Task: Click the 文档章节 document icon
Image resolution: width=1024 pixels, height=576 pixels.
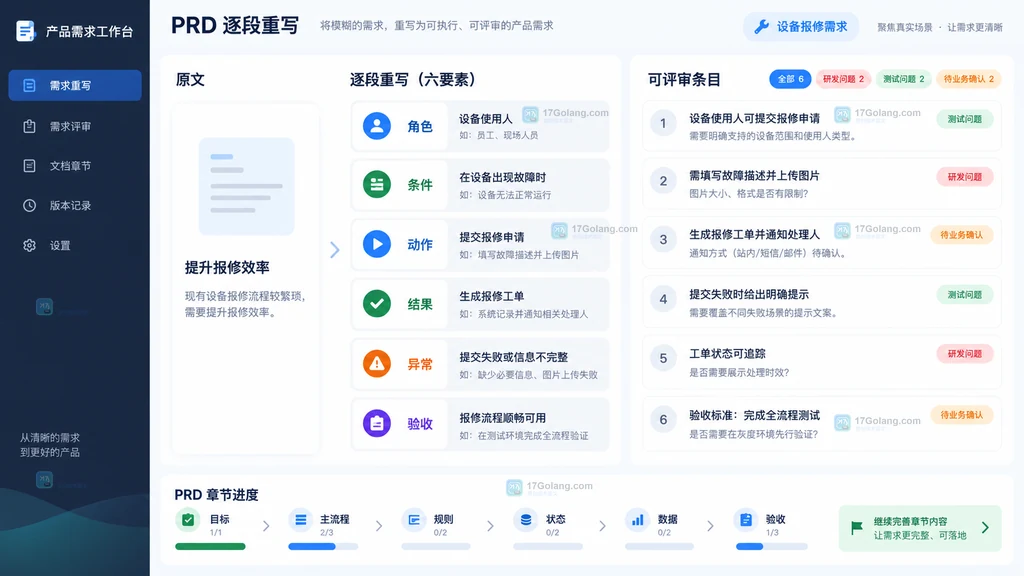Action: 29,166
